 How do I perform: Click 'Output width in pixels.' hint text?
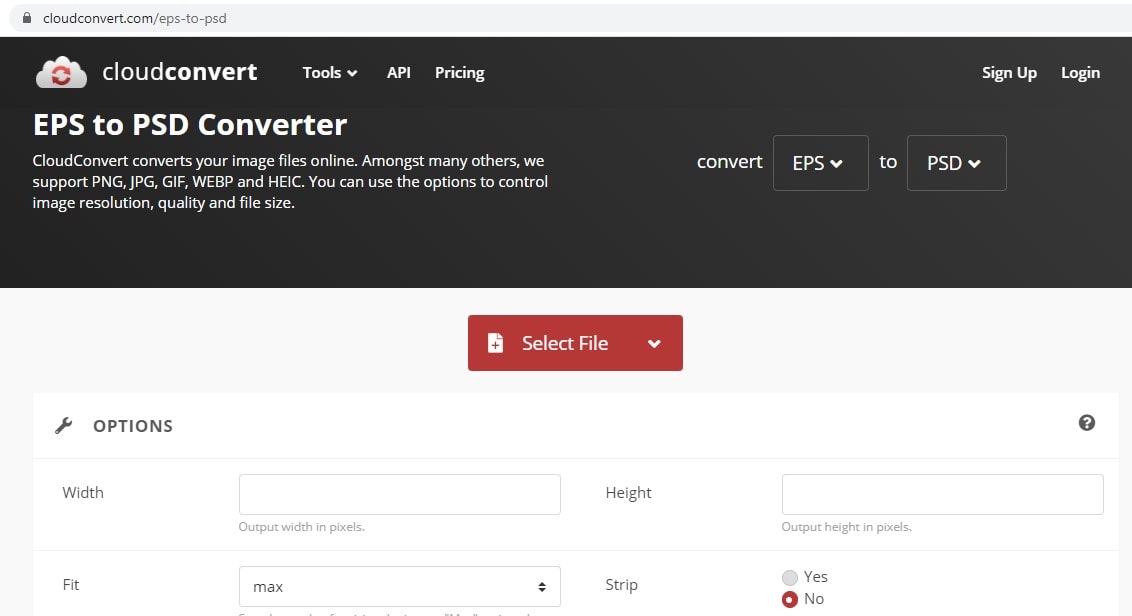coord(301,527)
